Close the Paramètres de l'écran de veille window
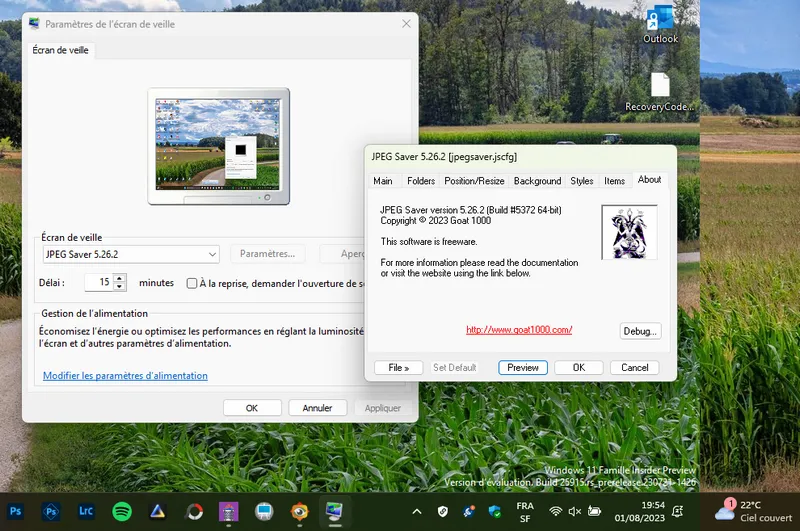This screenshot has width=800, height=531. tap(406, 23)
